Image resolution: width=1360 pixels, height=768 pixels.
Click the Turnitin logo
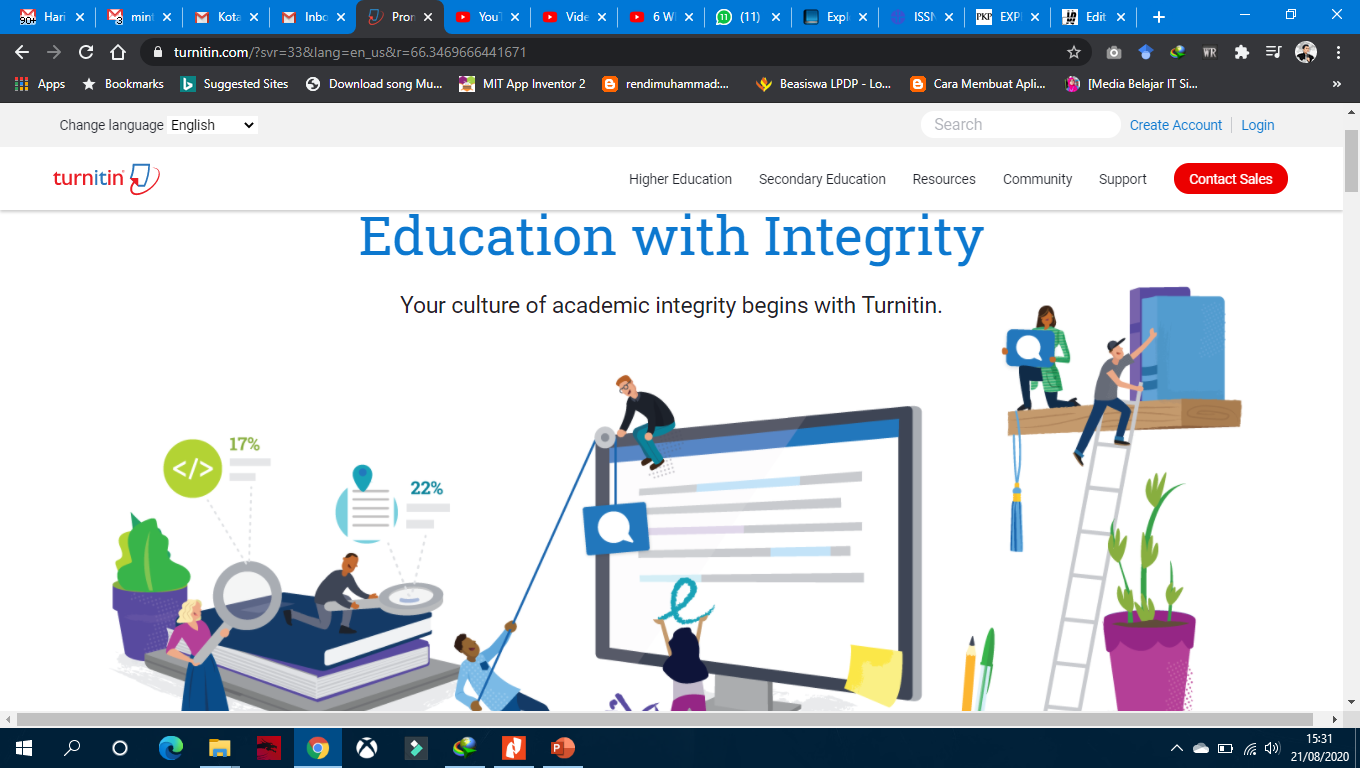(106, 179)
